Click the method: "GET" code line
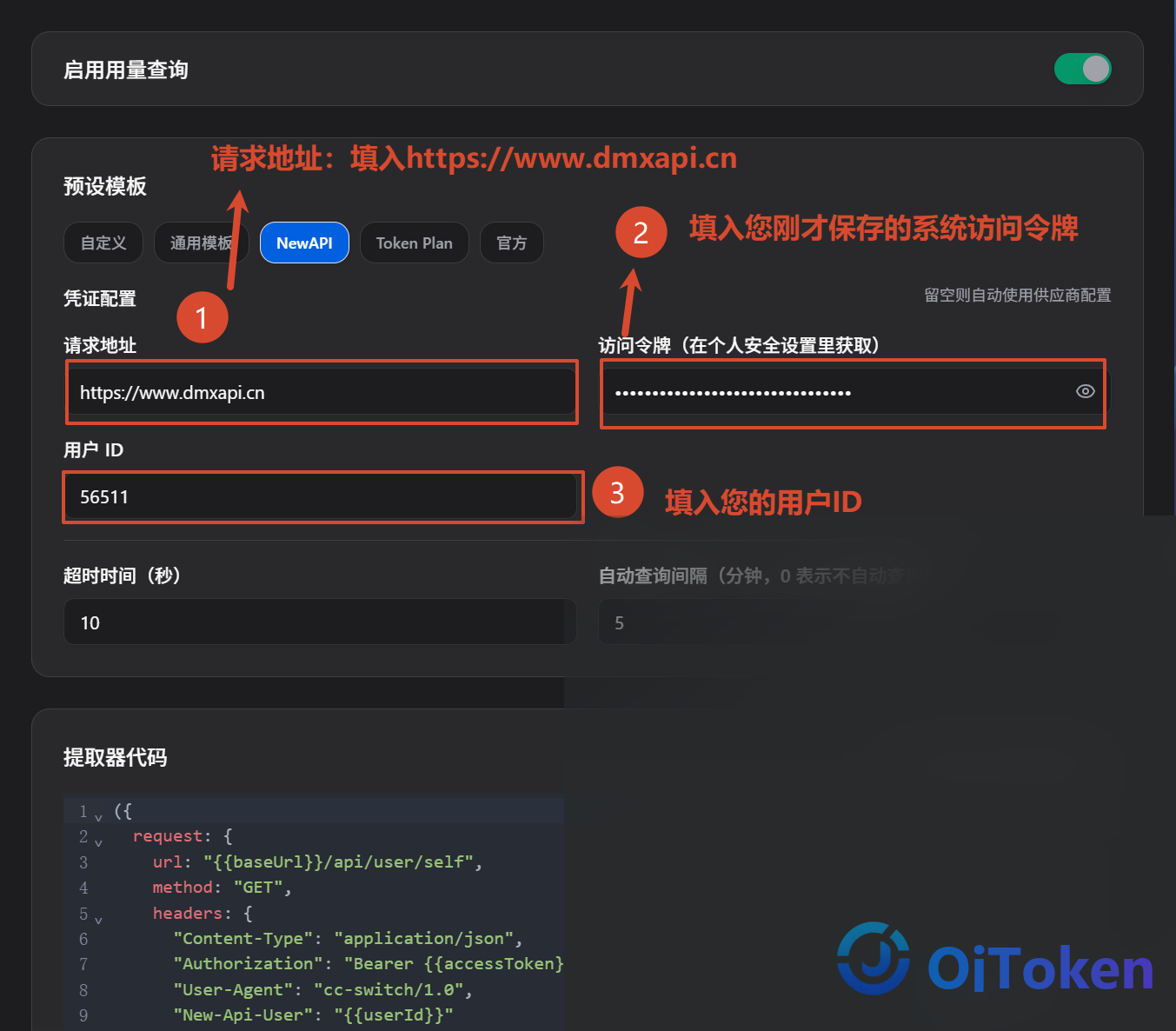 [223, 888]
